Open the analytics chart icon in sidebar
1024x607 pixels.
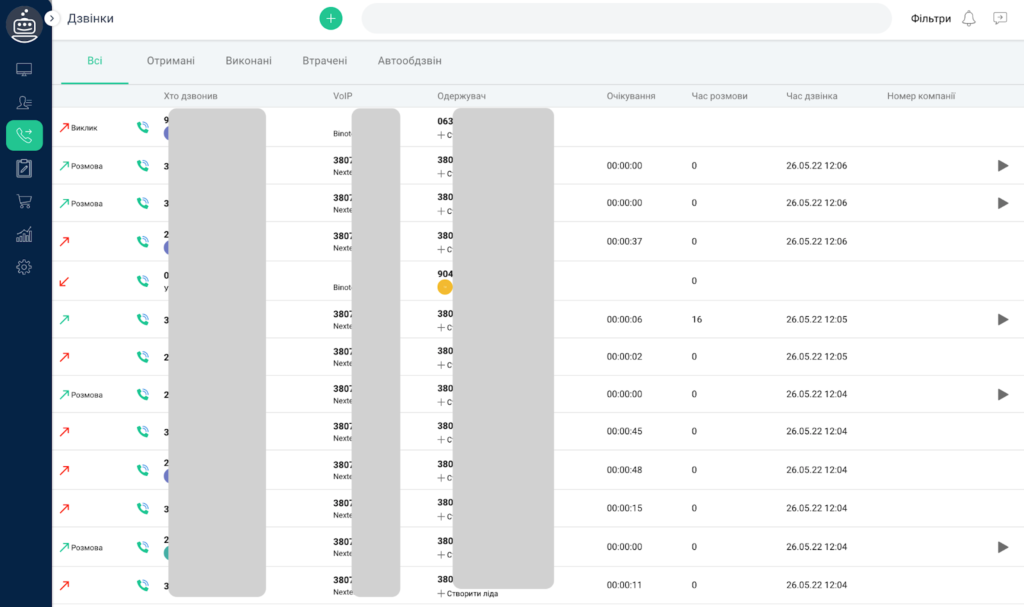click(x=24, y=235)
